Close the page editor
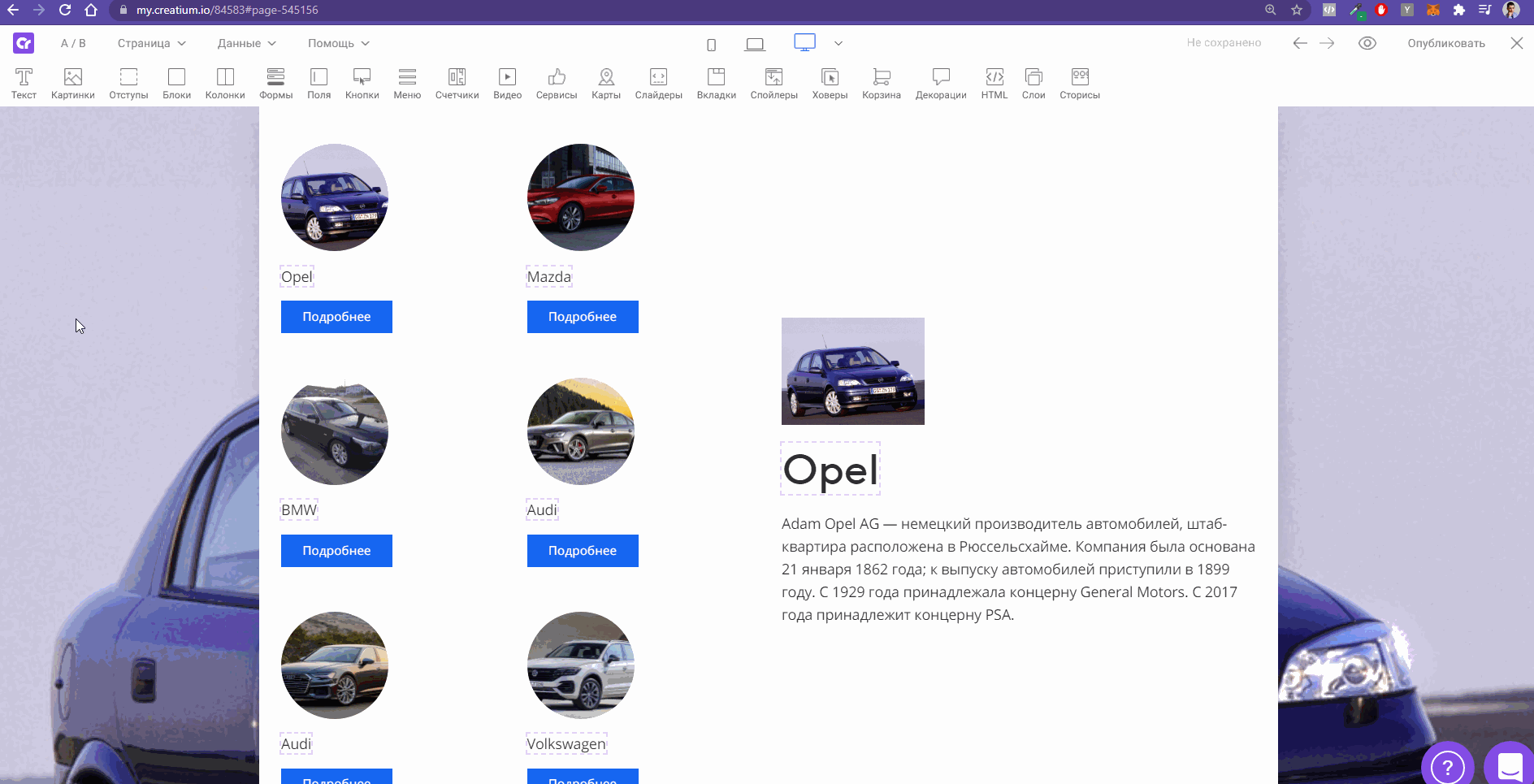Screen dimensions: 1534x784 click(1517, 43)
